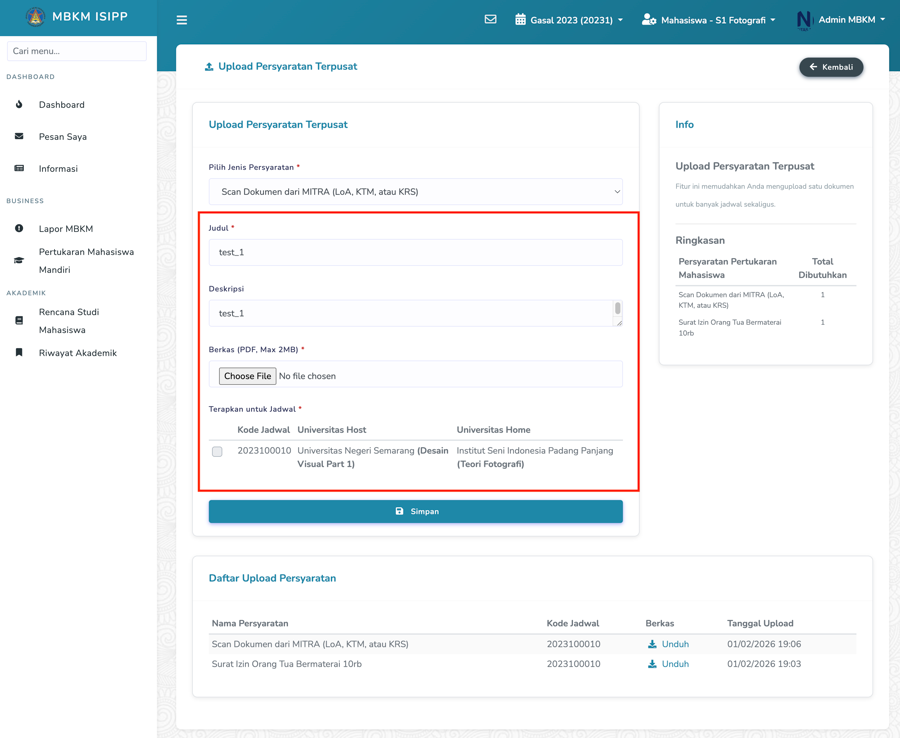Click the Informasi icon in sidebar
900x738 pixels.
(18, 168)
